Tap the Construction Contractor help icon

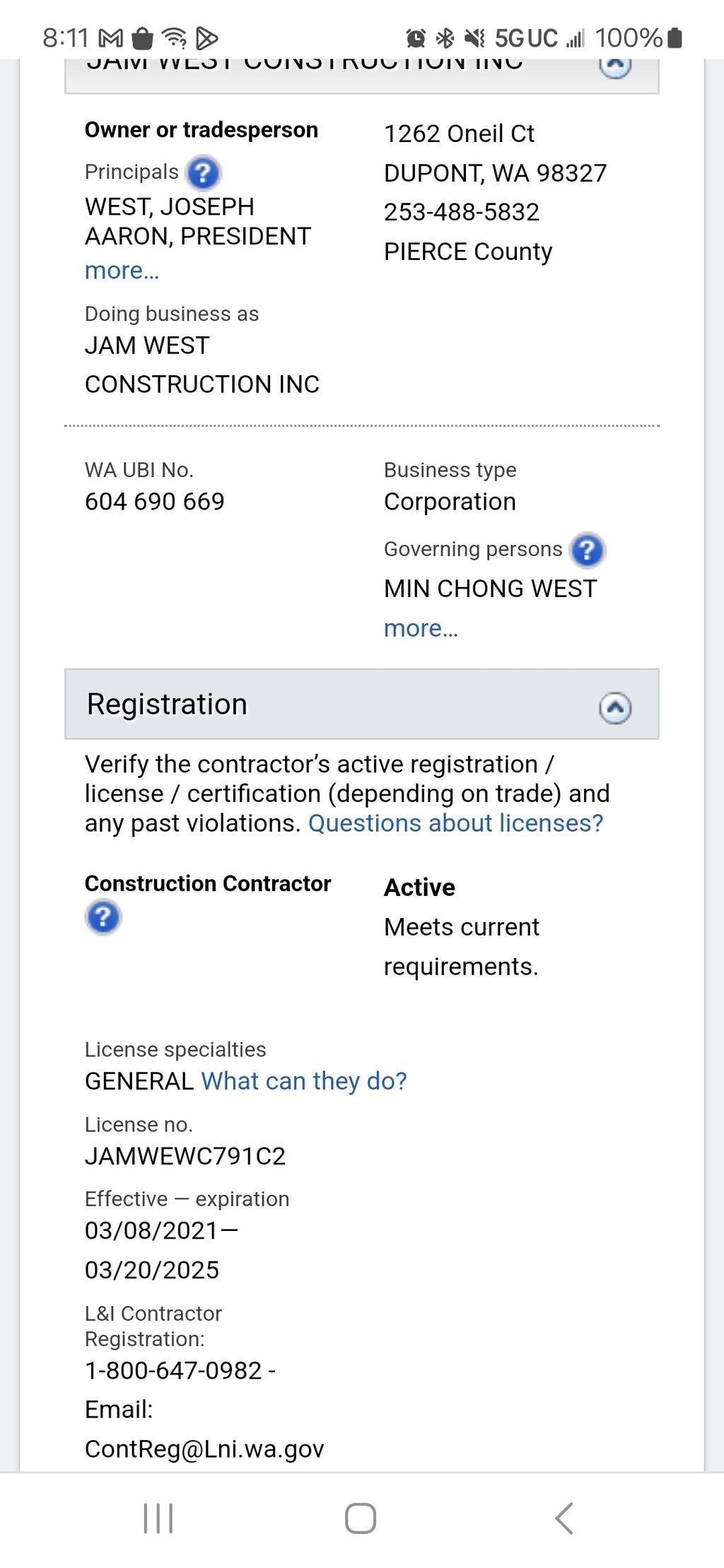click(103, 917)
